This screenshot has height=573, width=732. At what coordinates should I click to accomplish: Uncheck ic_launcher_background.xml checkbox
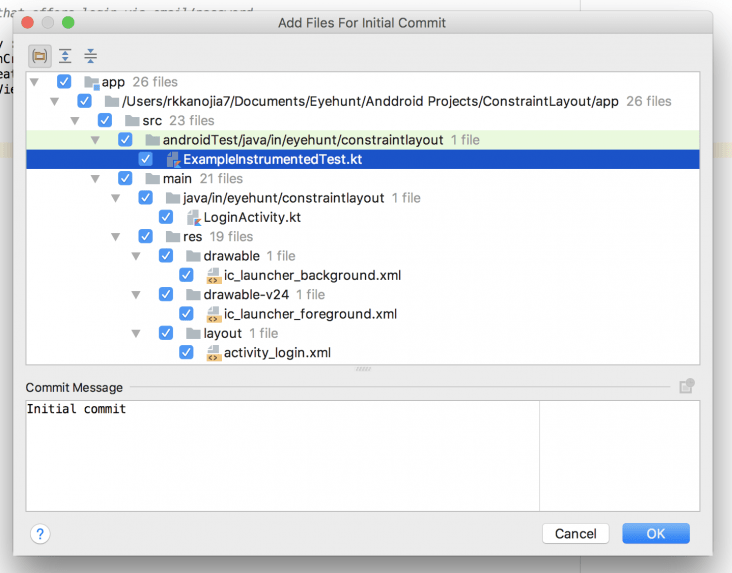[186, 275]
